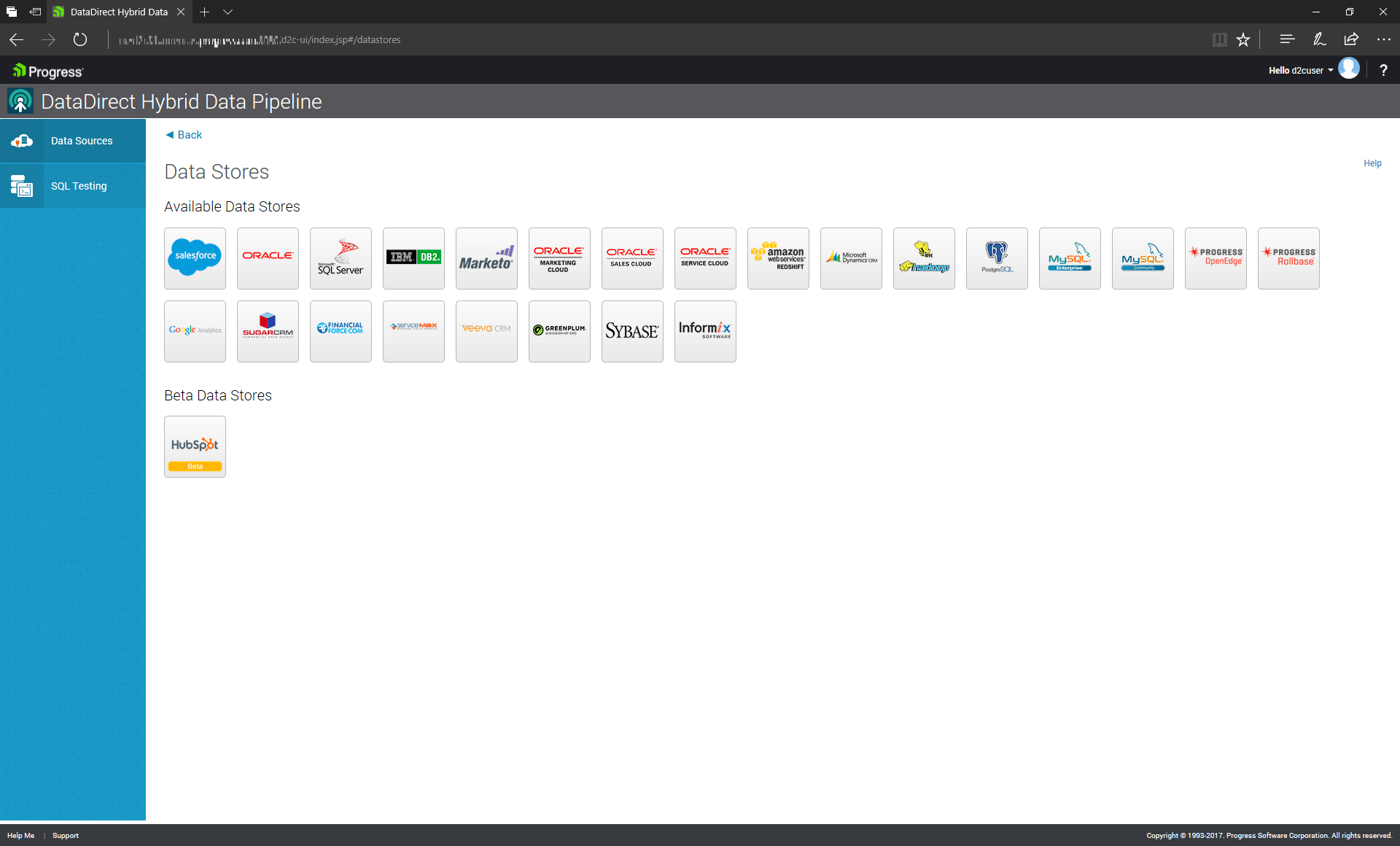The height and width of the screenshot is (846, 1400).
Task: Open the browser tab list chevron
Action: pos(227,12)
